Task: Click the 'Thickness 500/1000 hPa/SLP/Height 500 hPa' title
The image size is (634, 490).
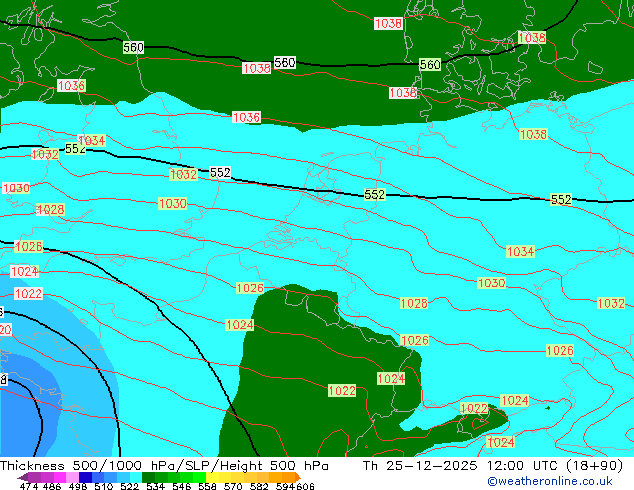Action: pos(164,466)
